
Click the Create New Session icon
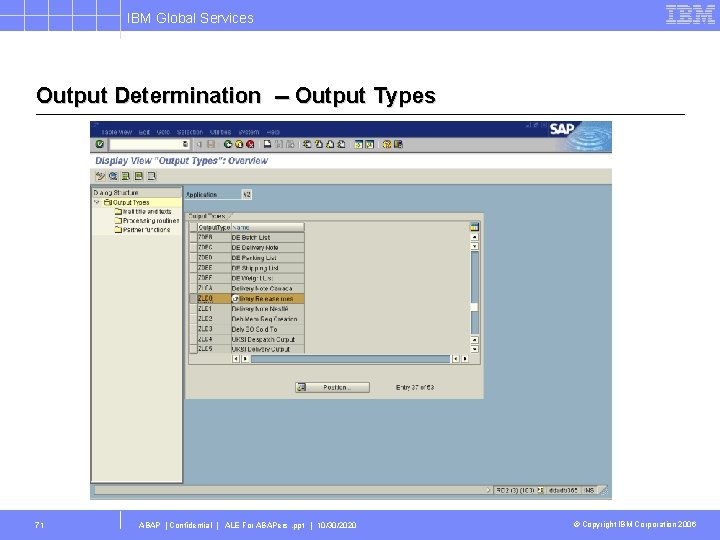click(358, 144)
